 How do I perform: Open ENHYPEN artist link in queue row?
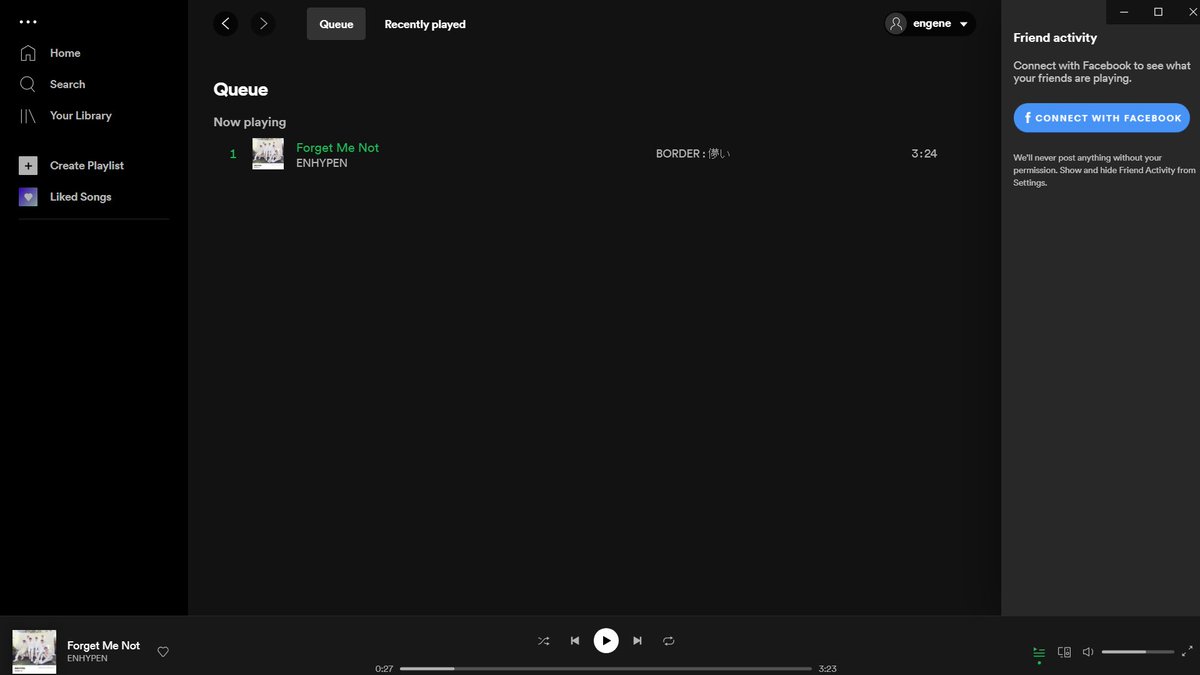322,163
